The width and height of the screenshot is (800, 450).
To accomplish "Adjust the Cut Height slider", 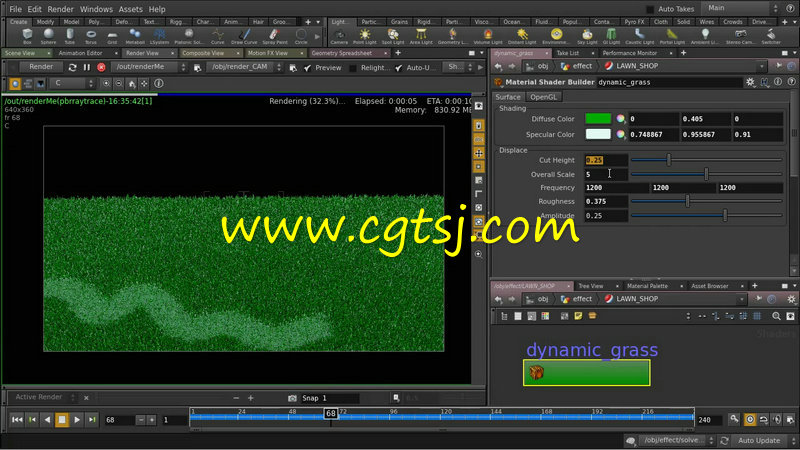I will (706, 160).
